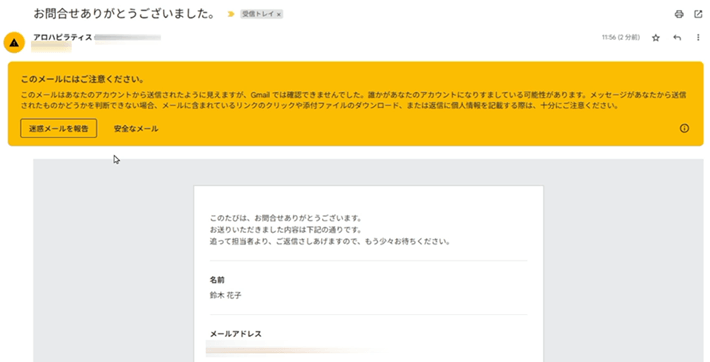
Task: Click the メールアドレス field label
Action: (235, 334)
